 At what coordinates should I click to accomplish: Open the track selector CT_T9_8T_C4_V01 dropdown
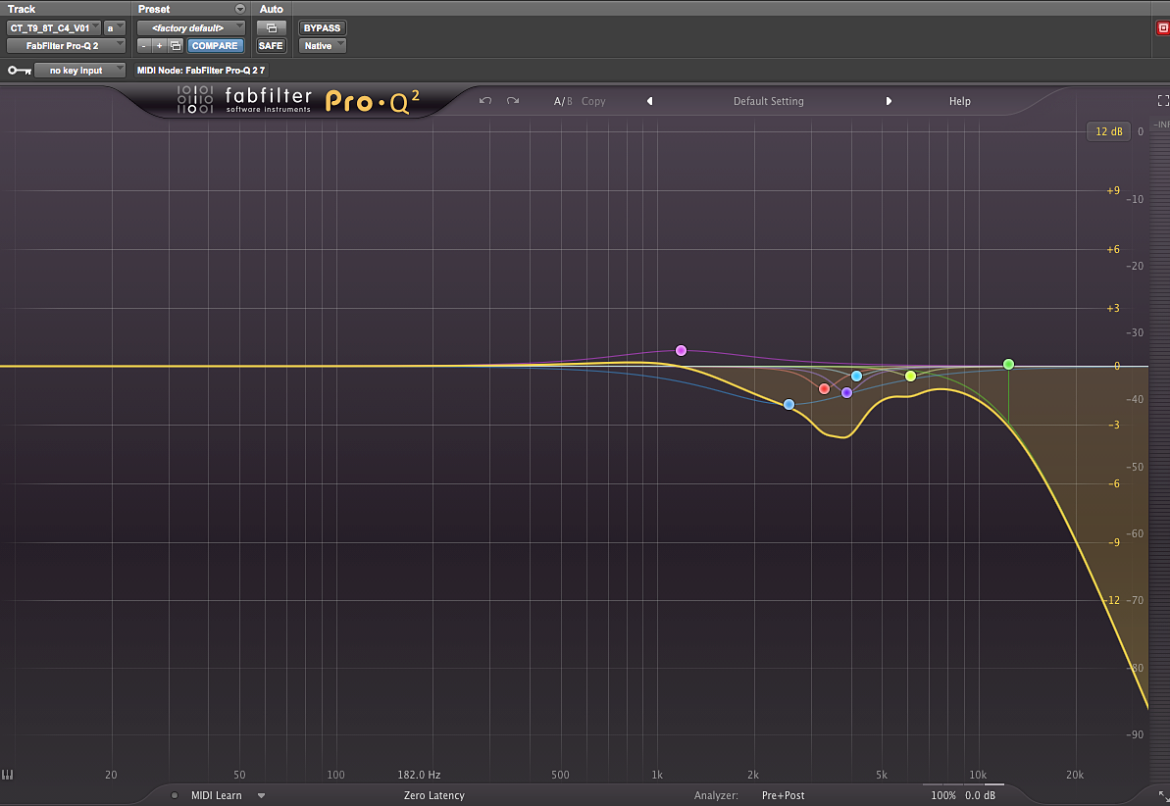tap(54, 28)
